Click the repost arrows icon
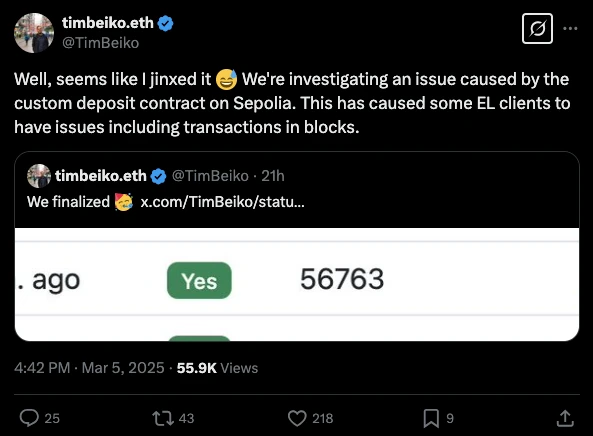The width and height of the screenshot is (593, 436). pyautogui.click(x=163, y=418)
